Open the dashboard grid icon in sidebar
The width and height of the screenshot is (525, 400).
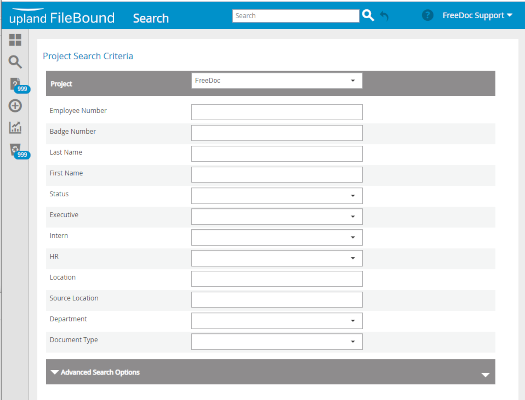(15, 40)
